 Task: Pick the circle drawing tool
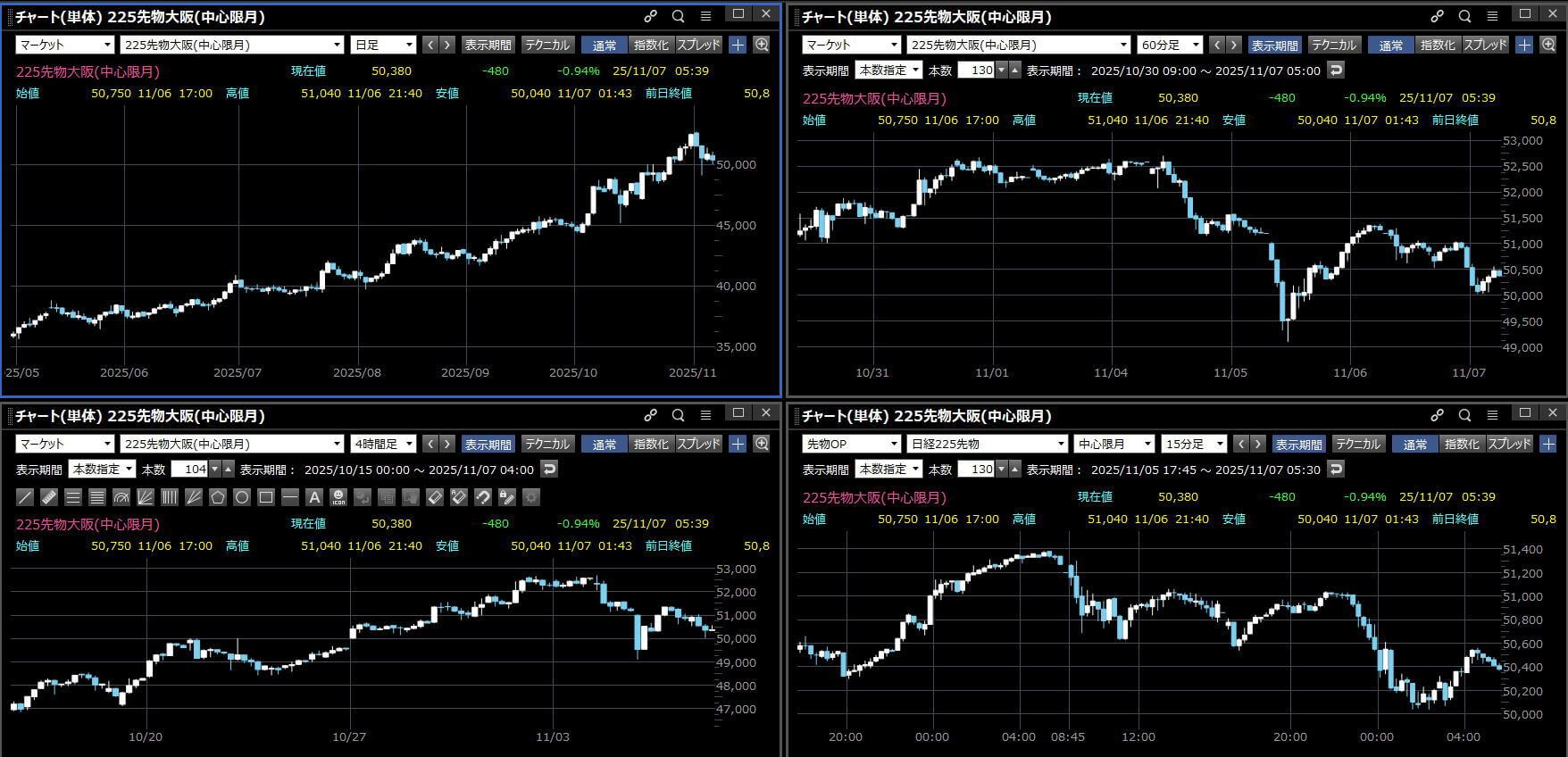pos(241,497)
